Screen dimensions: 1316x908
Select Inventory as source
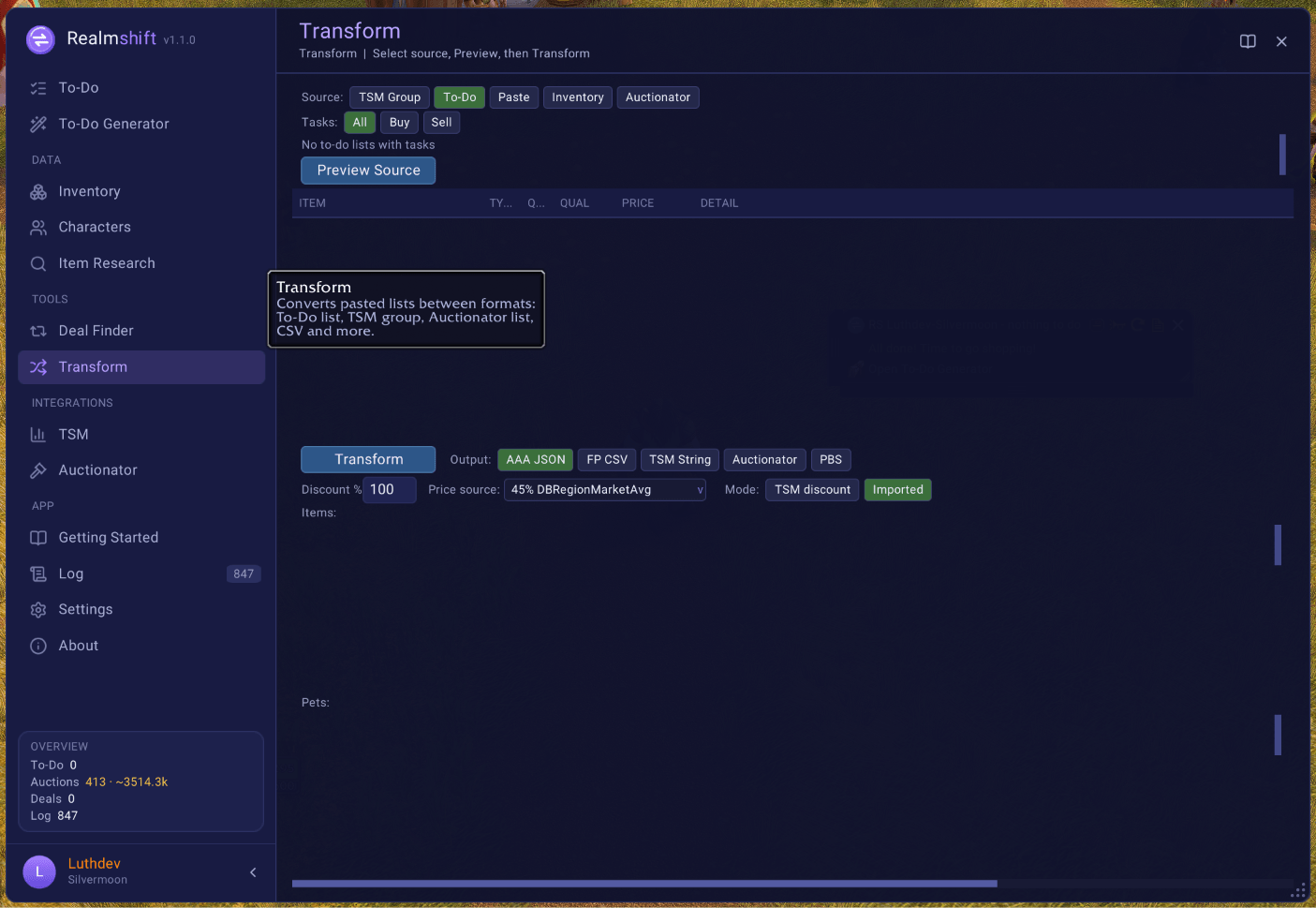(x=578, y=97)
